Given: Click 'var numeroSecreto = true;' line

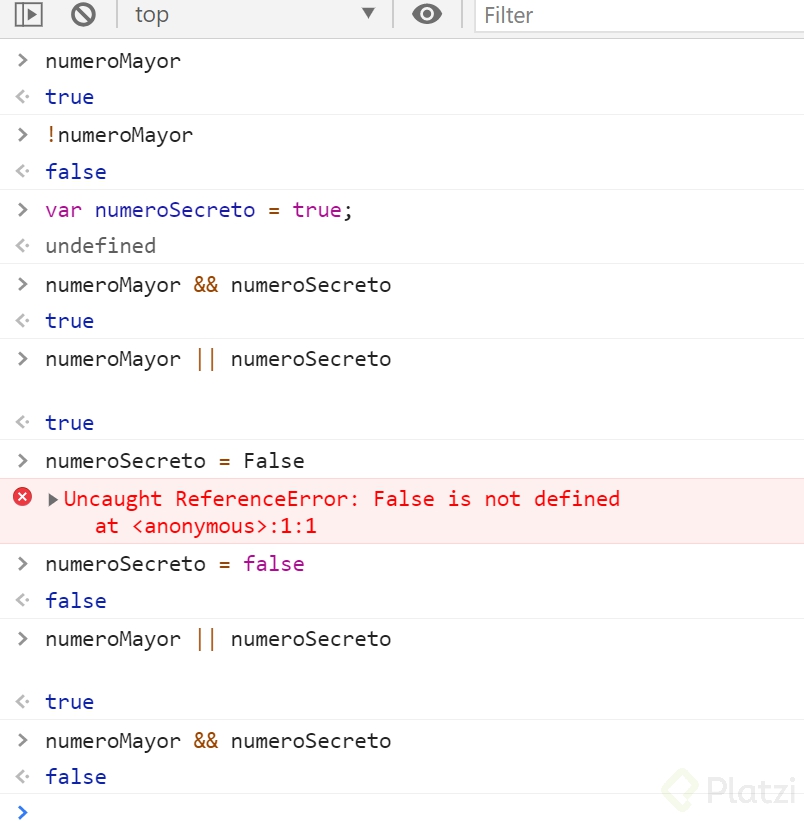Looking at the screenshot, I should pos(199,210).
